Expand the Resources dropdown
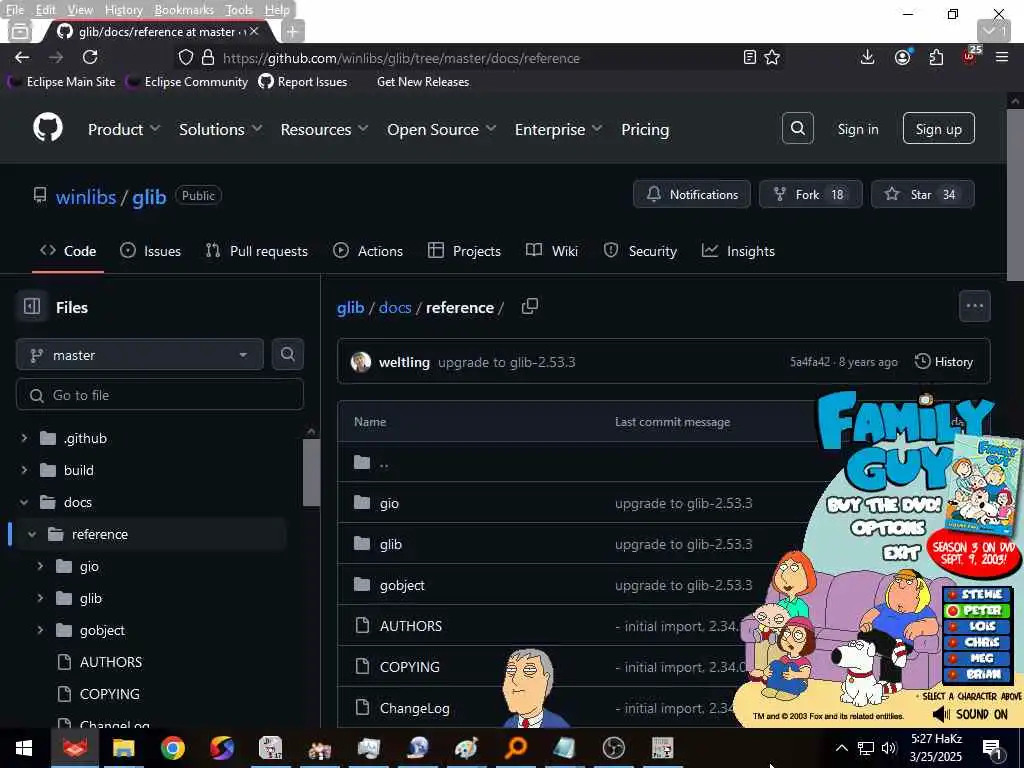 (324, 129)
